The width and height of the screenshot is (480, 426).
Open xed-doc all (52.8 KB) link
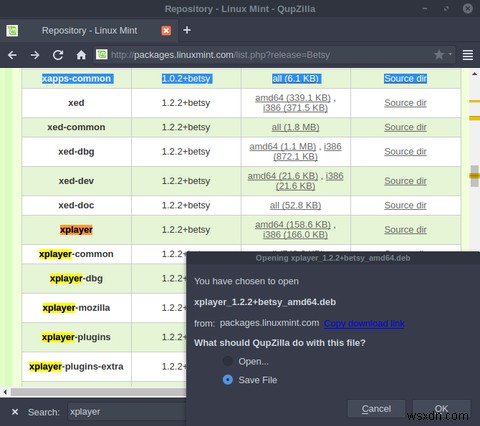point(295,205)
